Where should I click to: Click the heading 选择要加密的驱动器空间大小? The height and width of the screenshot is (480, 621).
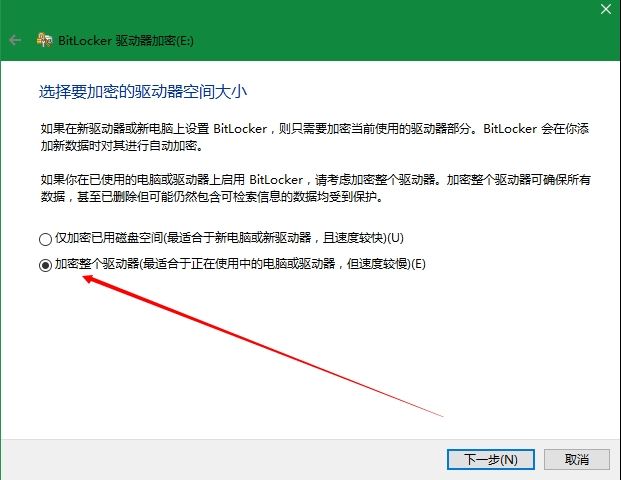pos(143,91)
